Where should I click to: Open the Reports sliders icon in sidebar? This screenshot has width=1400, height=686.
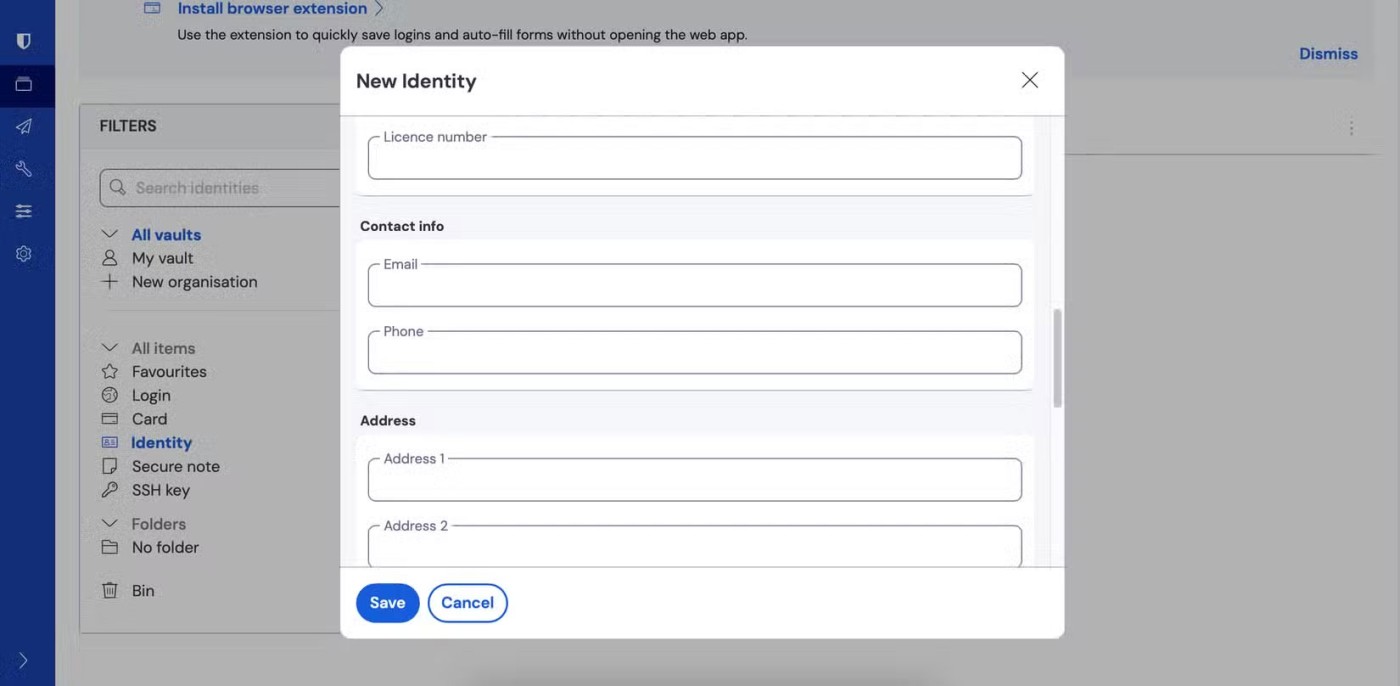point(23,211)
